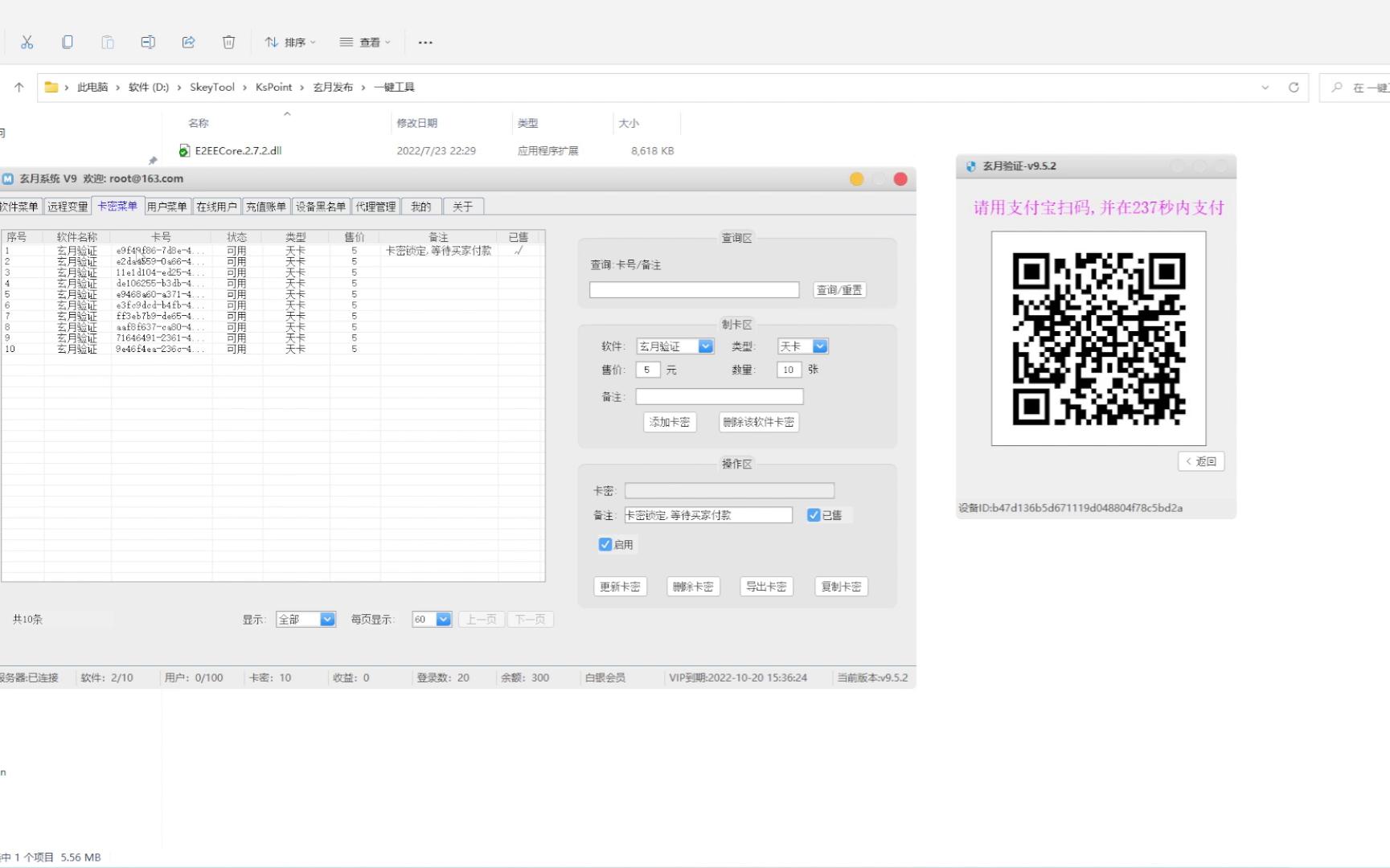The image size is (1390, 868).
Task: Click the 卡号 column header
Action: (x=162, y=237)
